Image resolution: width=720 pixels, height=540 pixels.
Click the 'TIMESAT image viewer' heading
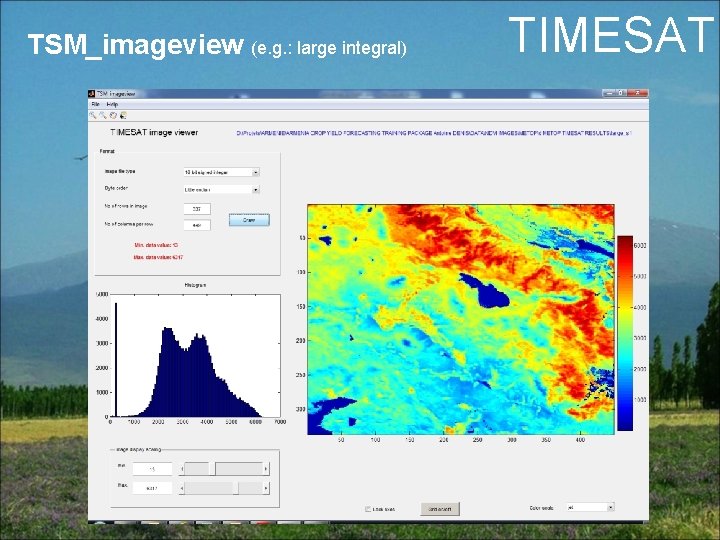point(154,132)
